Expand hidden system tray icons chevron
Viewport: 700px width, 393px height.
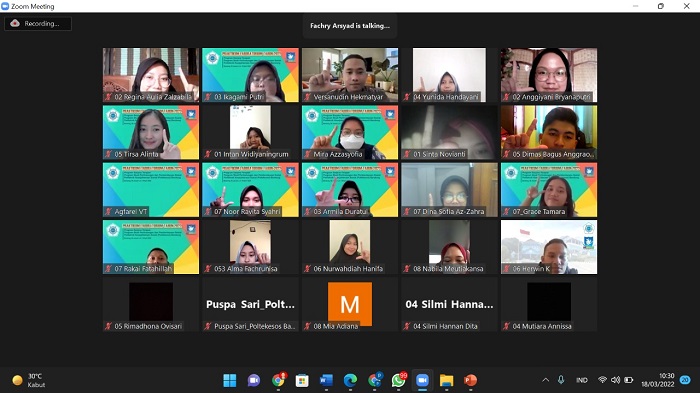pos(546,380)
